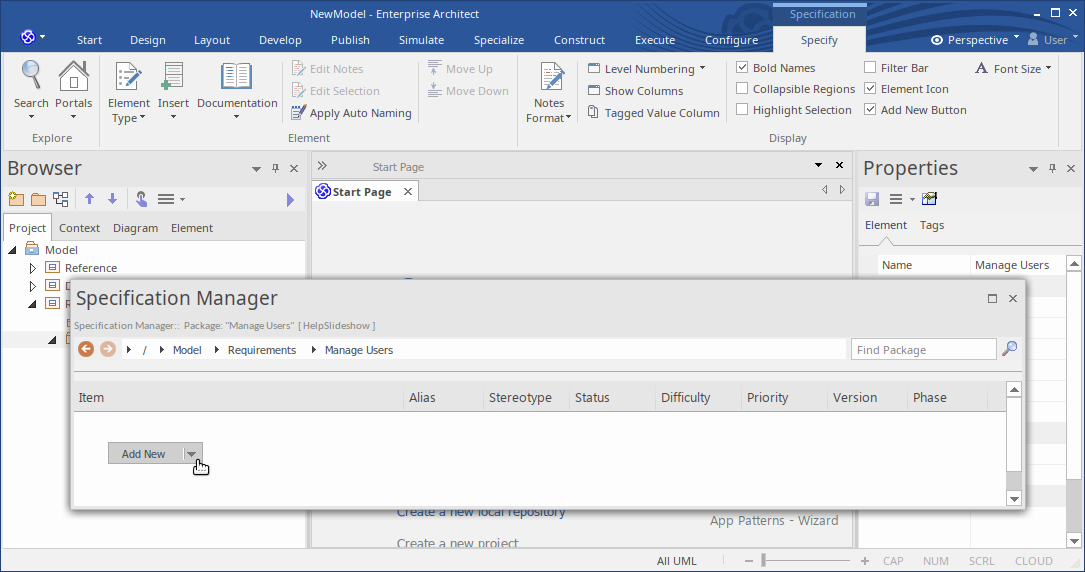This screenshot has height=572, width=1085.
Task: Enable Collapsible Regions checkbox
Action: (x=742, y=89)
